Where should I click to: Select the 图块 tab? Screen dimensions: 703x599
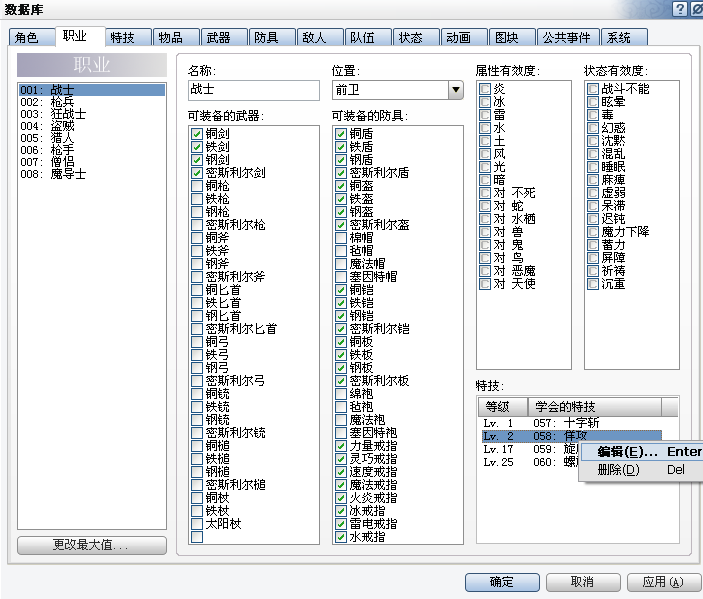coord(513,37)
